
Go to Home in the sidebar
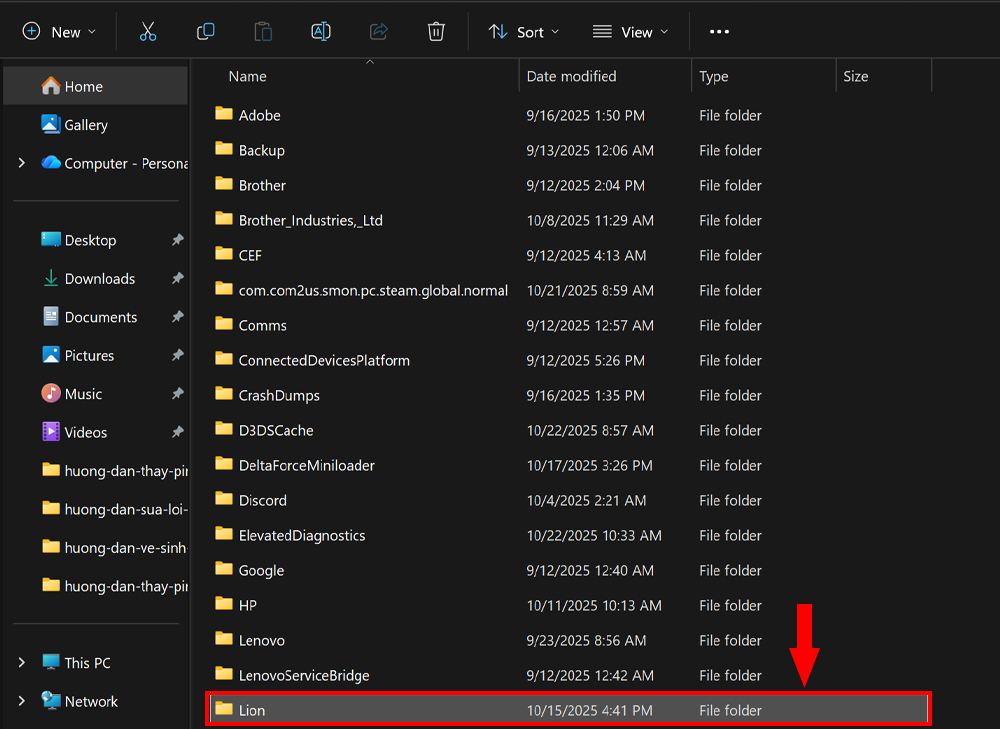(x=83, y=87)
